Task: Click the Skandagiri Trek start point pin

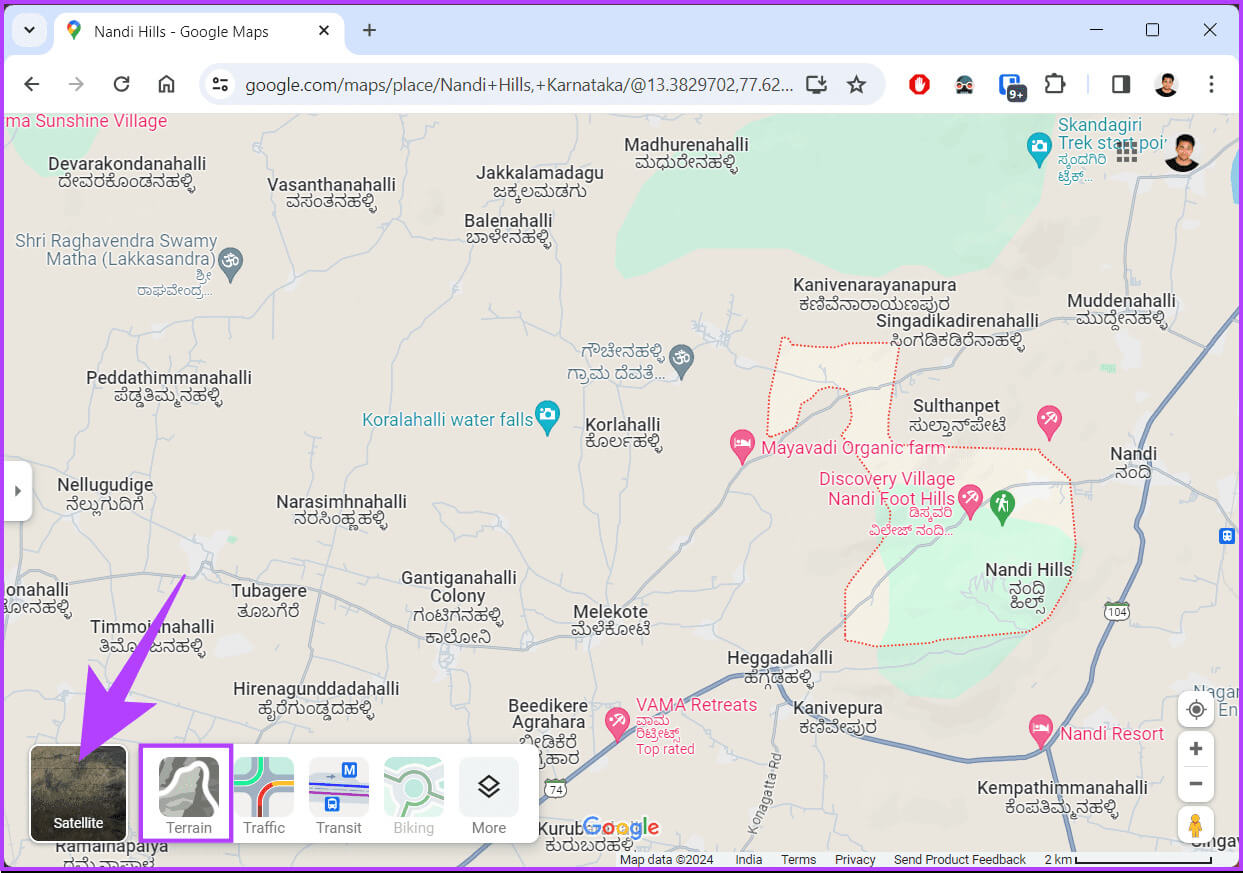Action: [x=1039, y=148]
